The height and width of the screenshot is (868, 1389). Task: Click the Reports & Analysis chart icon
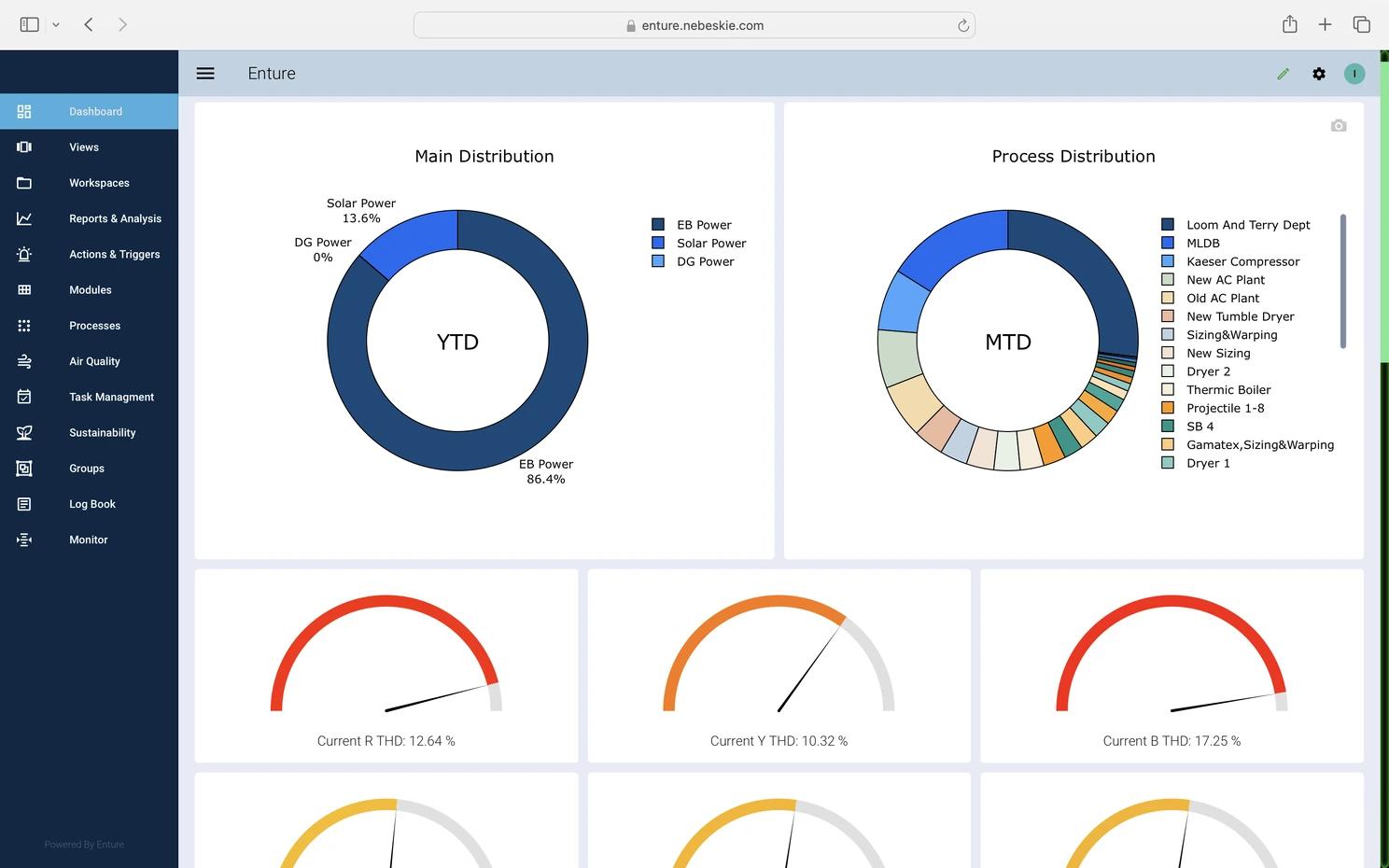click(24, 218)
